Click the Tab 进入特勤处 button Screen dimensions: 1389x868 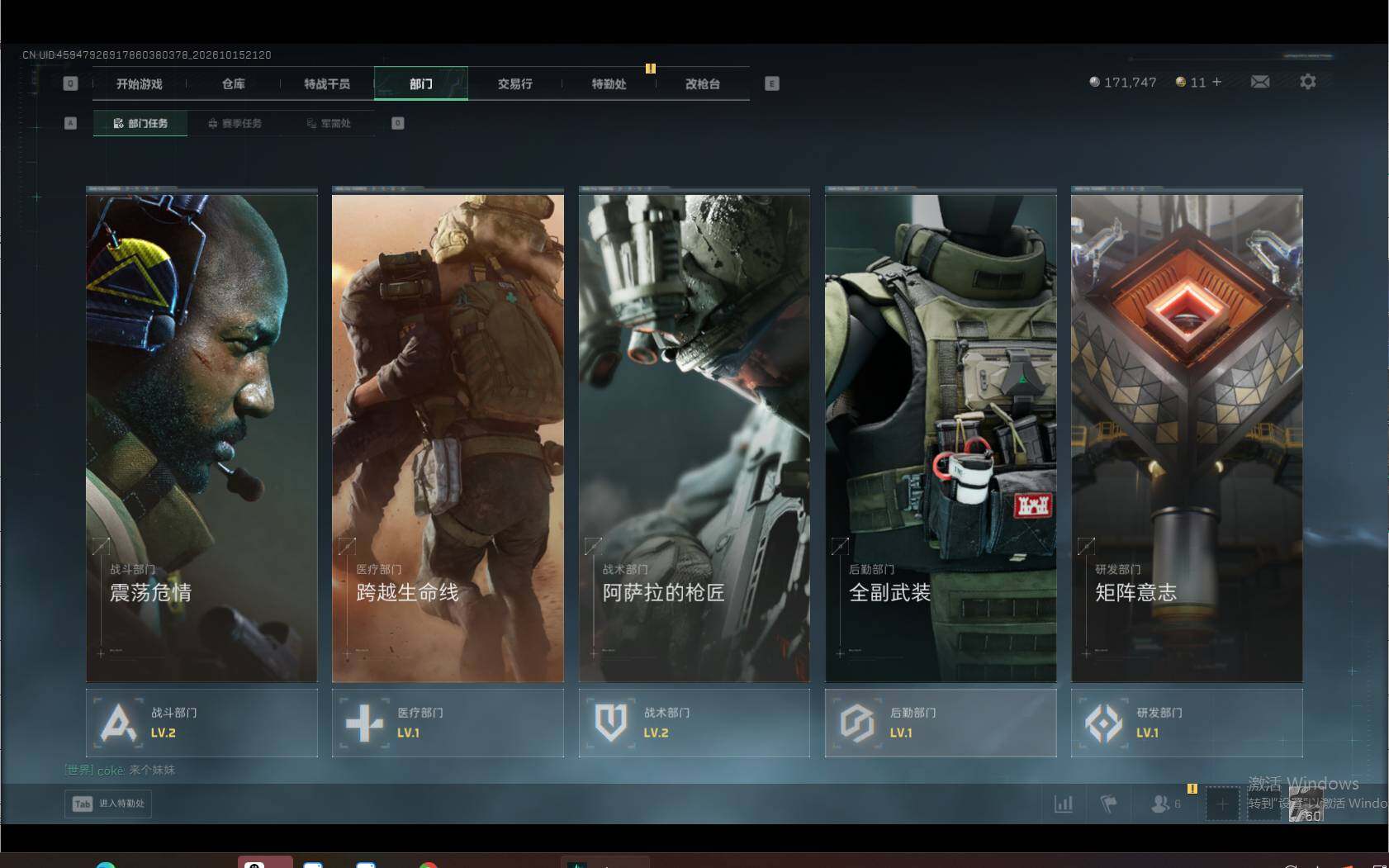click(108, 804)
